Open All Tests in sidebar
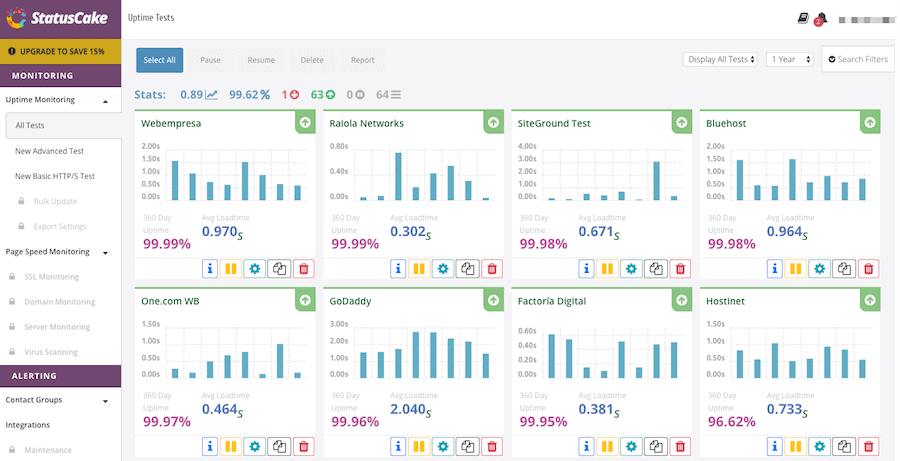 tap(63, 125)
